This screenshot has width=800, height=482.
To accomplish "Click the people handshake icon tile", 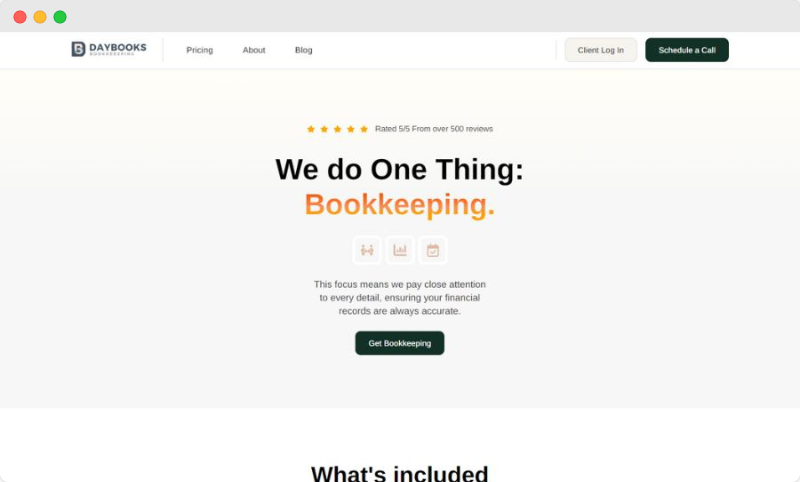I will [x=367, y=250].
